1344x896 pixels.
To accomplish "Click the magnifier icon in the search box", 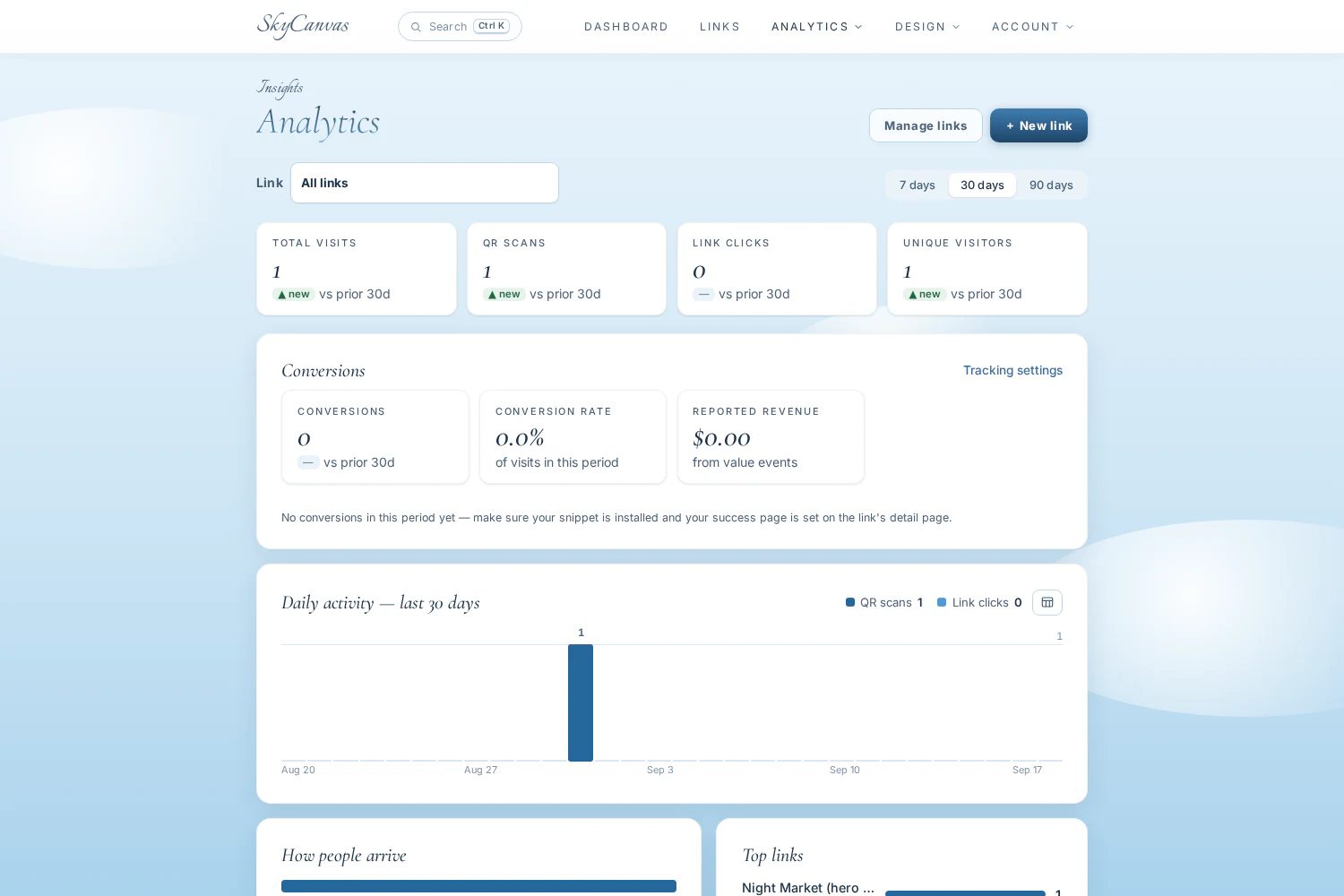I will pyautogui.click(x=416, y=27).
